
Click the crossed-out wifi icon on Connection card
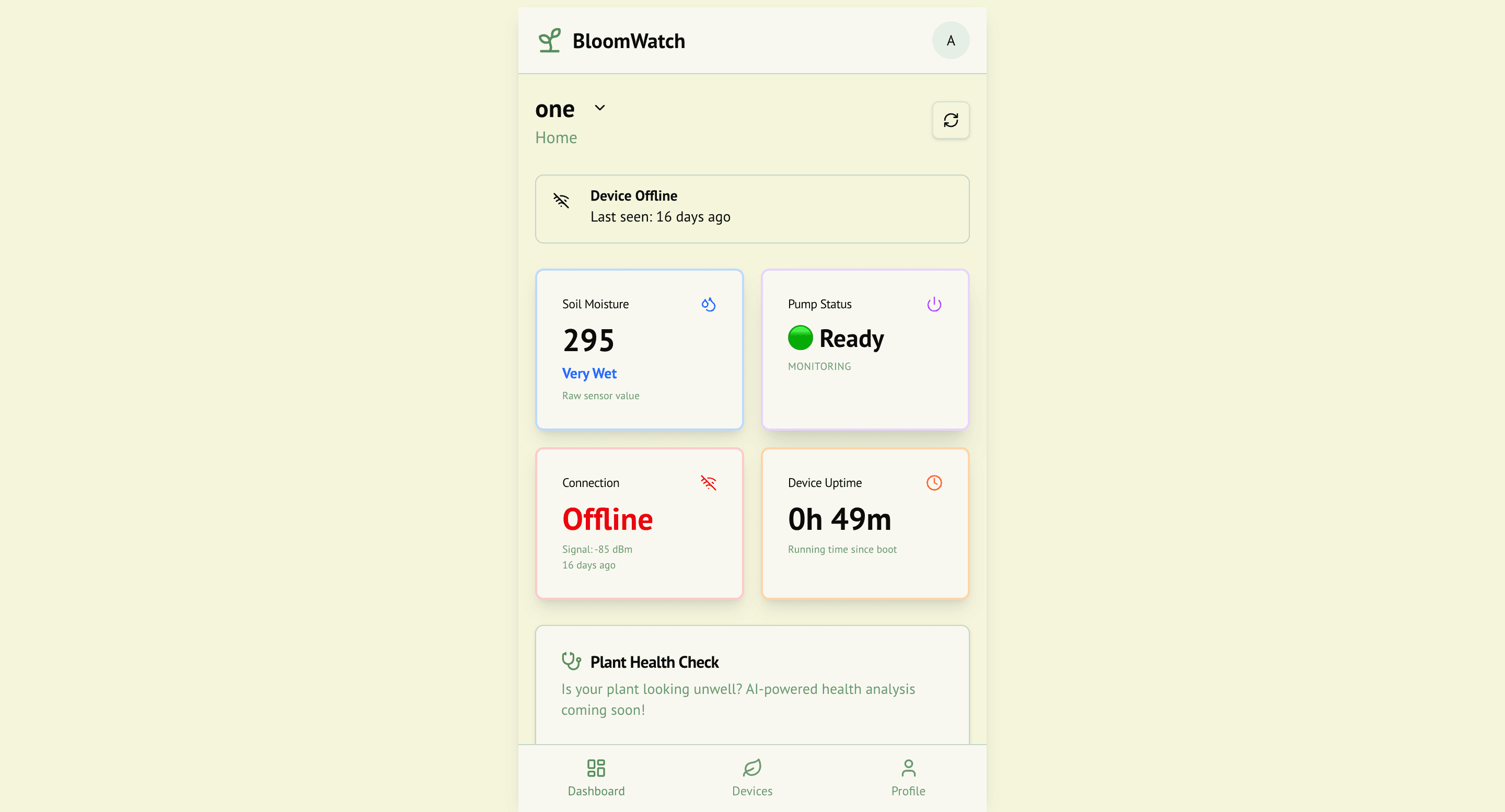tap(709, 482)
